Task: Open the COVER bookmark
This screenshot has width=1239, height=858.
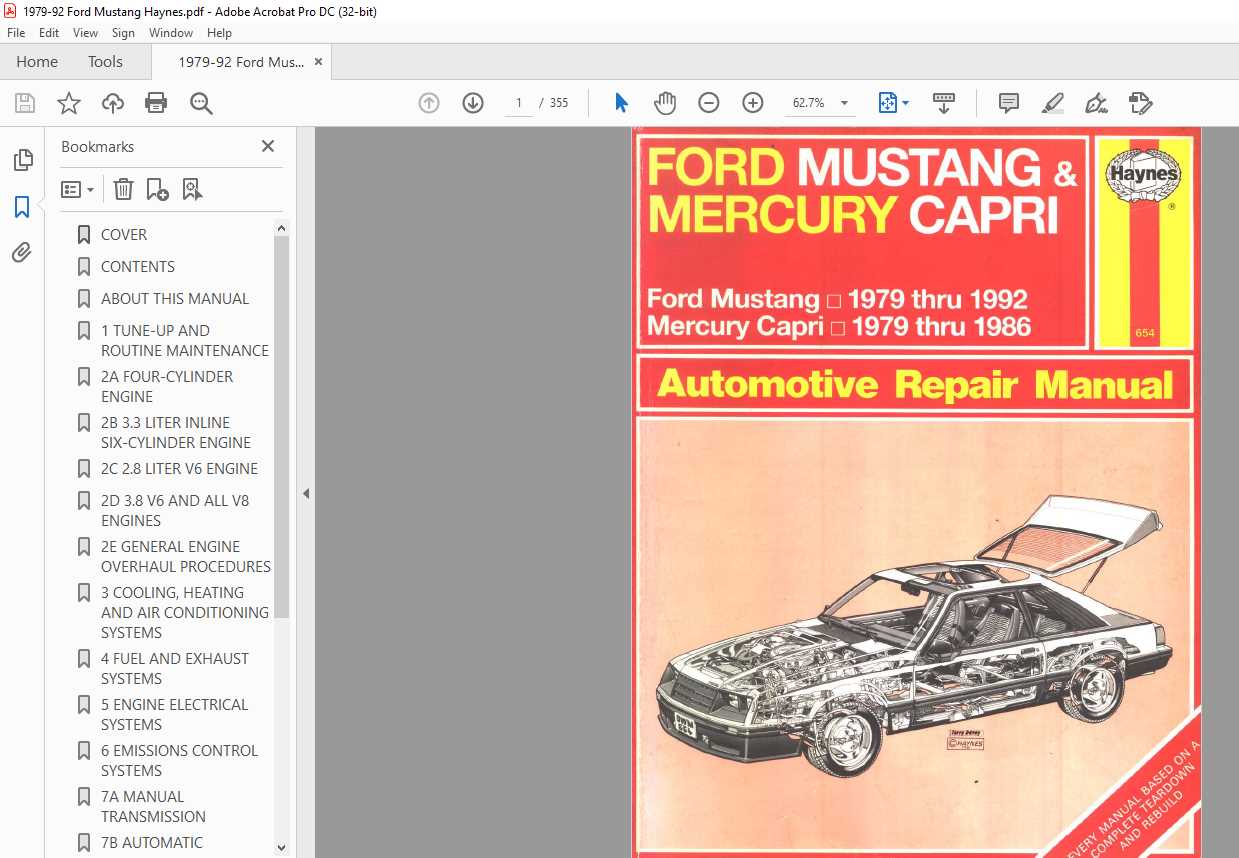Action: [x=124, y=234]
